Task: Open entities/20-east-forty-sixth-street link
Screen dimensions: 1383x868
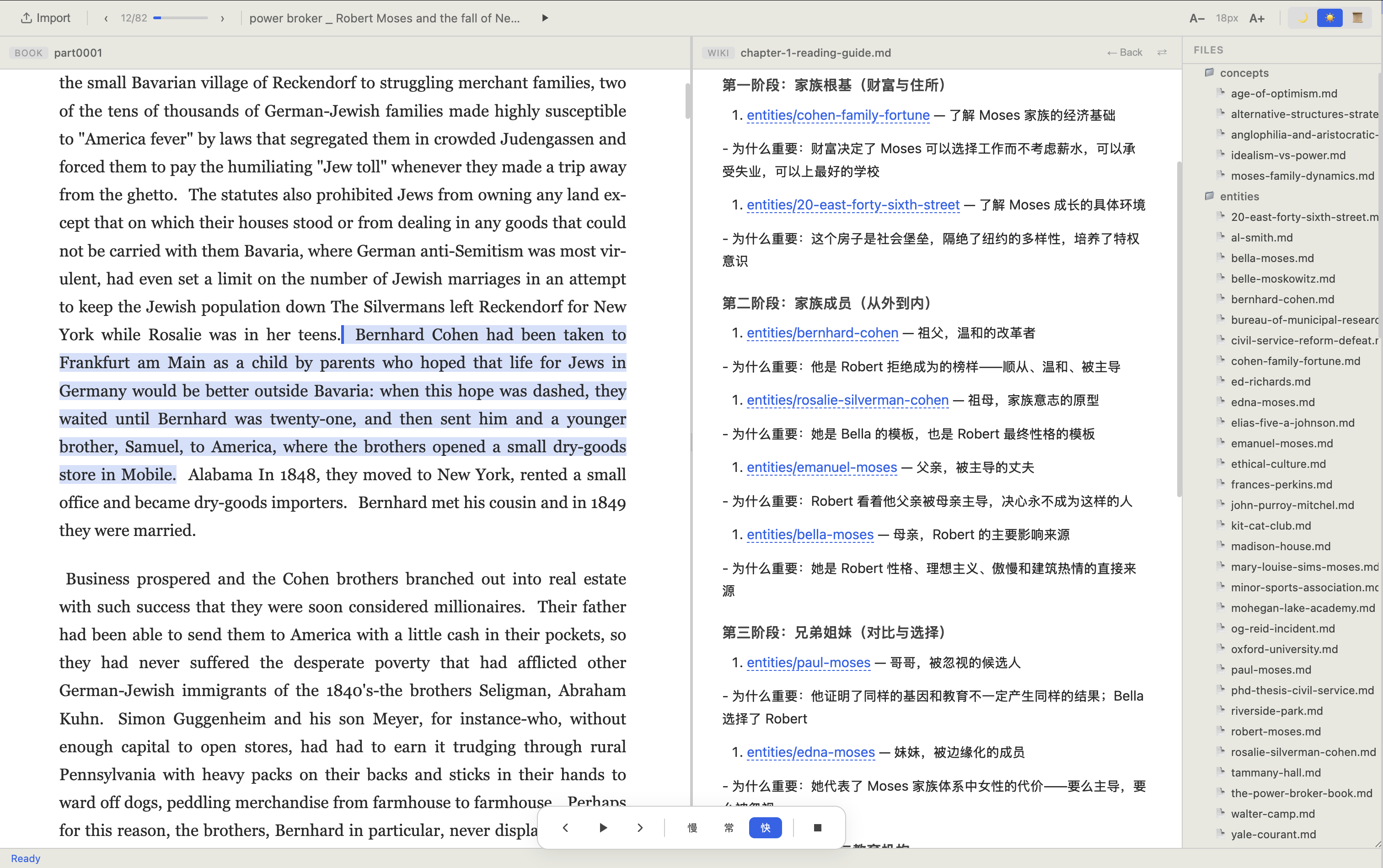Action: (852, 205)
